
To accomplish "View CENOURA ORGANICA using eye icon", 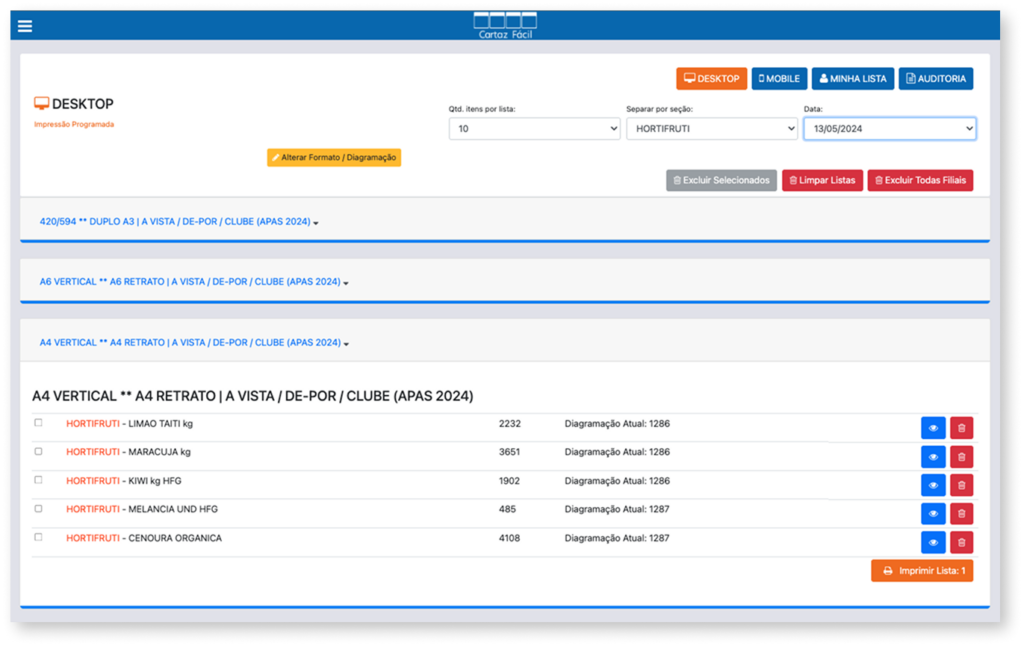I will coord(932,542).
